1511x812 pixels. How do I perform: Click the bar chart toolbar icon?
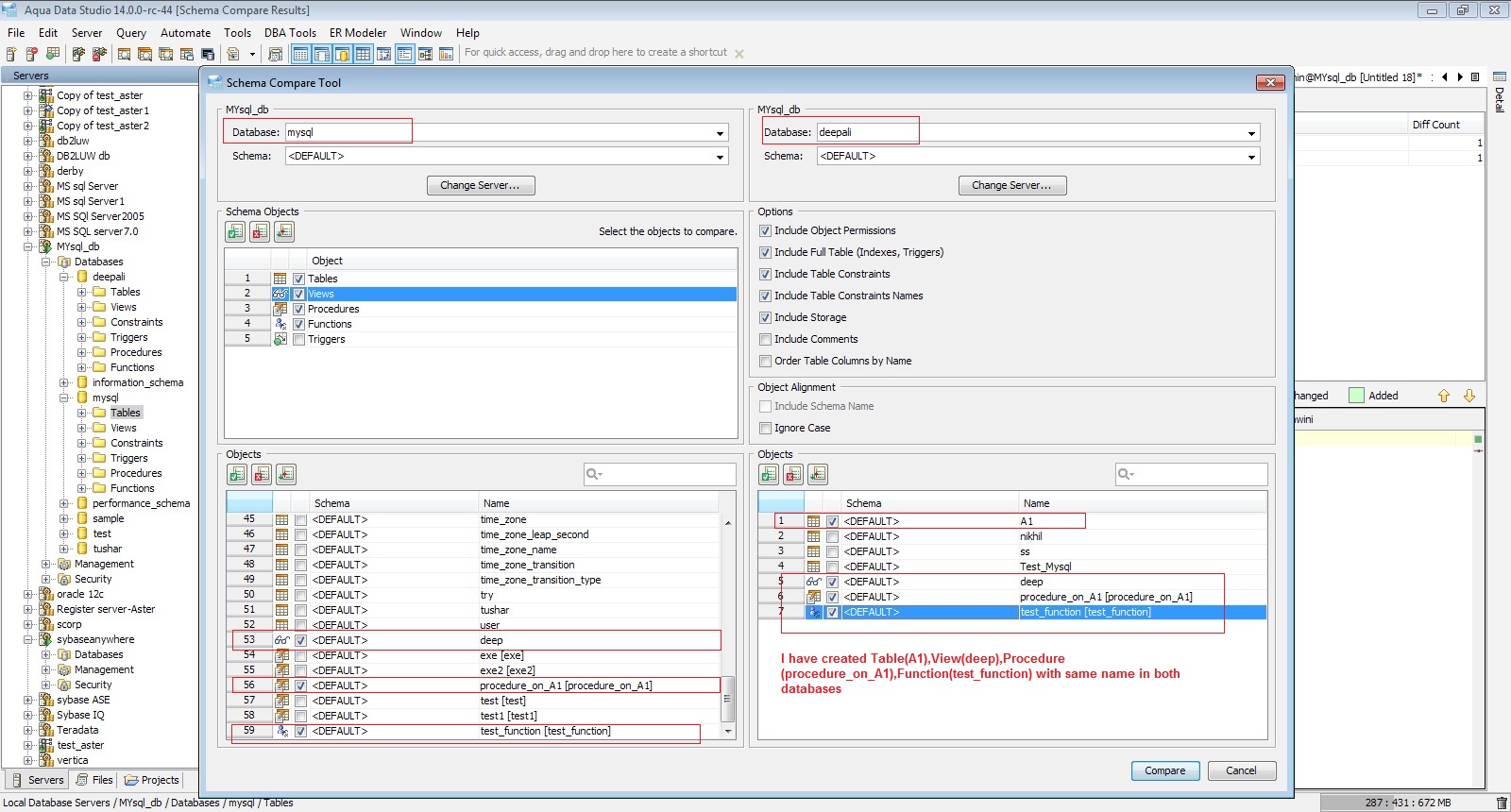[446, 54]
